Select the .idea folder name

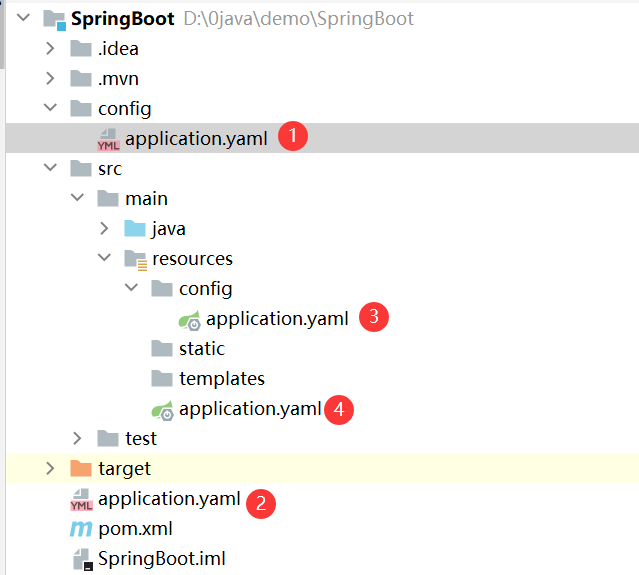118,49
